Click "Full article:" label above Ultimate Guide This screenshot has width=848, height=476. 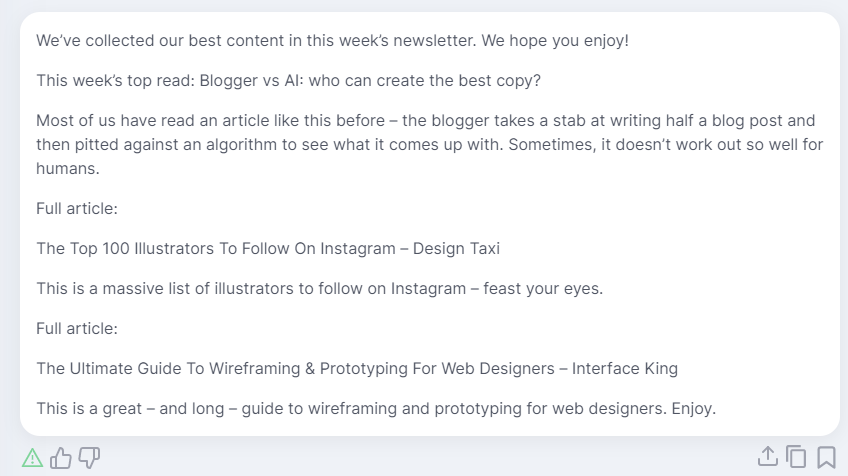[77, 328]
